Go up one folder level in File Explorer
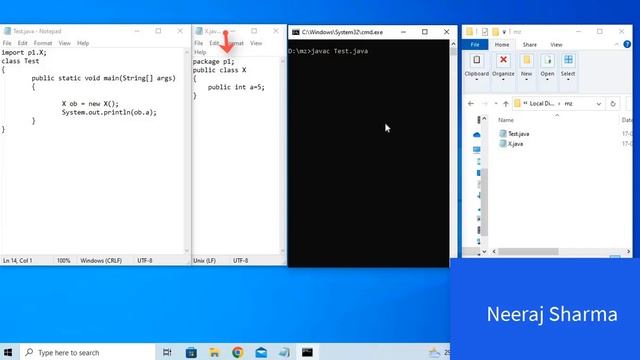Image resolution: width=640 pixels, height=360 pixels. 506,104
